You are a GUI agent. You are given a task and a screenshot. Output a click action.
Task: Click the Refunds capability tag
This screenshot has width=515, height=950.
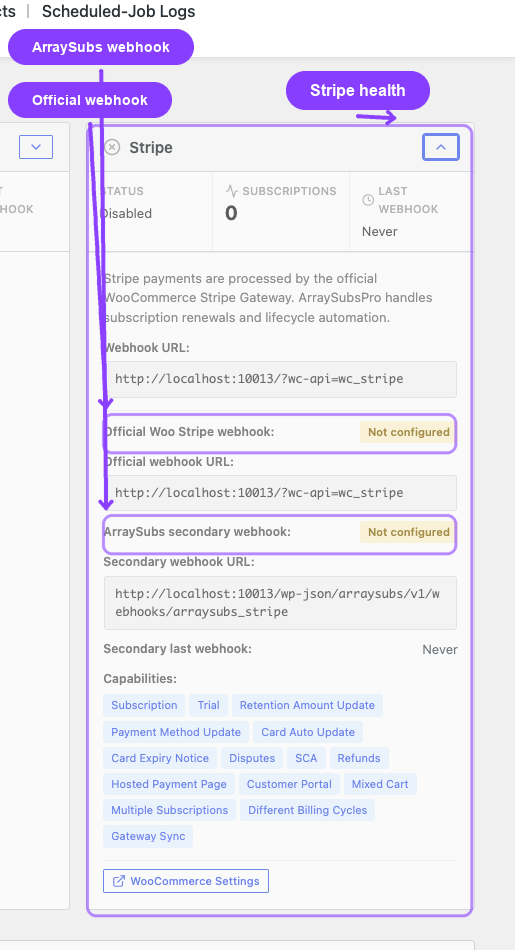(x=359, y=758)
